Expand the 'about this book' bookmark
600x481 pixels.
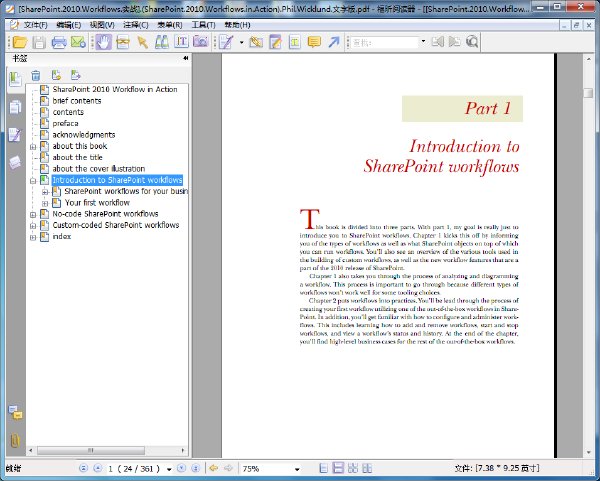coord(33,147)
